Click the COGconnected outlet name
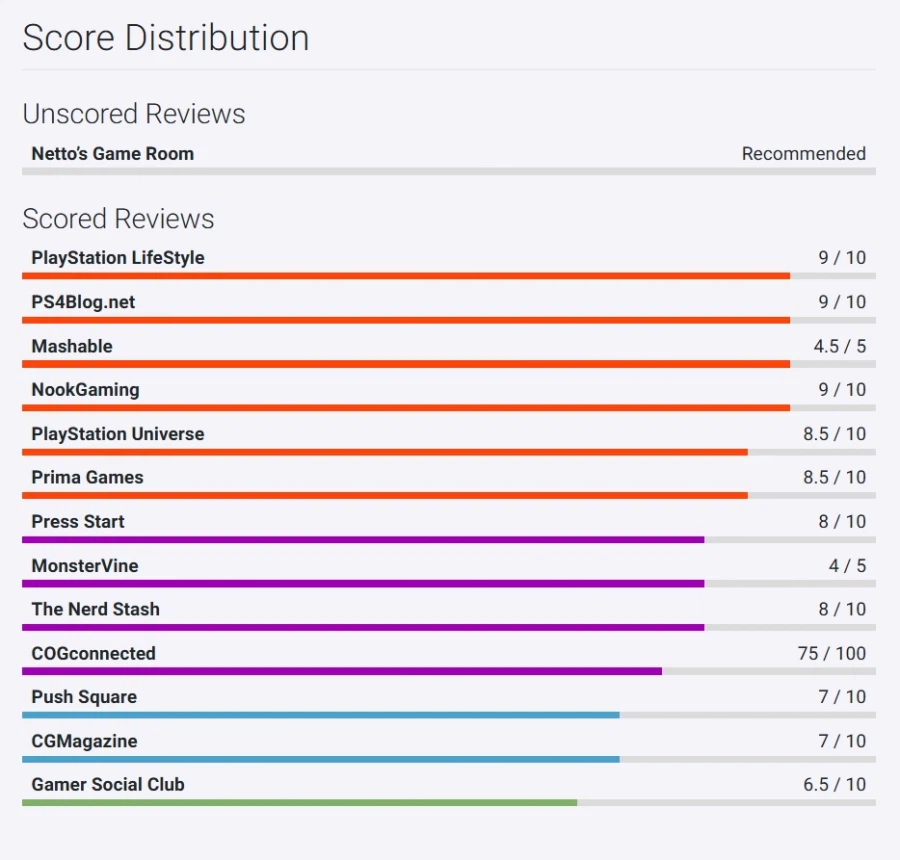 click(x=93, y=654)
